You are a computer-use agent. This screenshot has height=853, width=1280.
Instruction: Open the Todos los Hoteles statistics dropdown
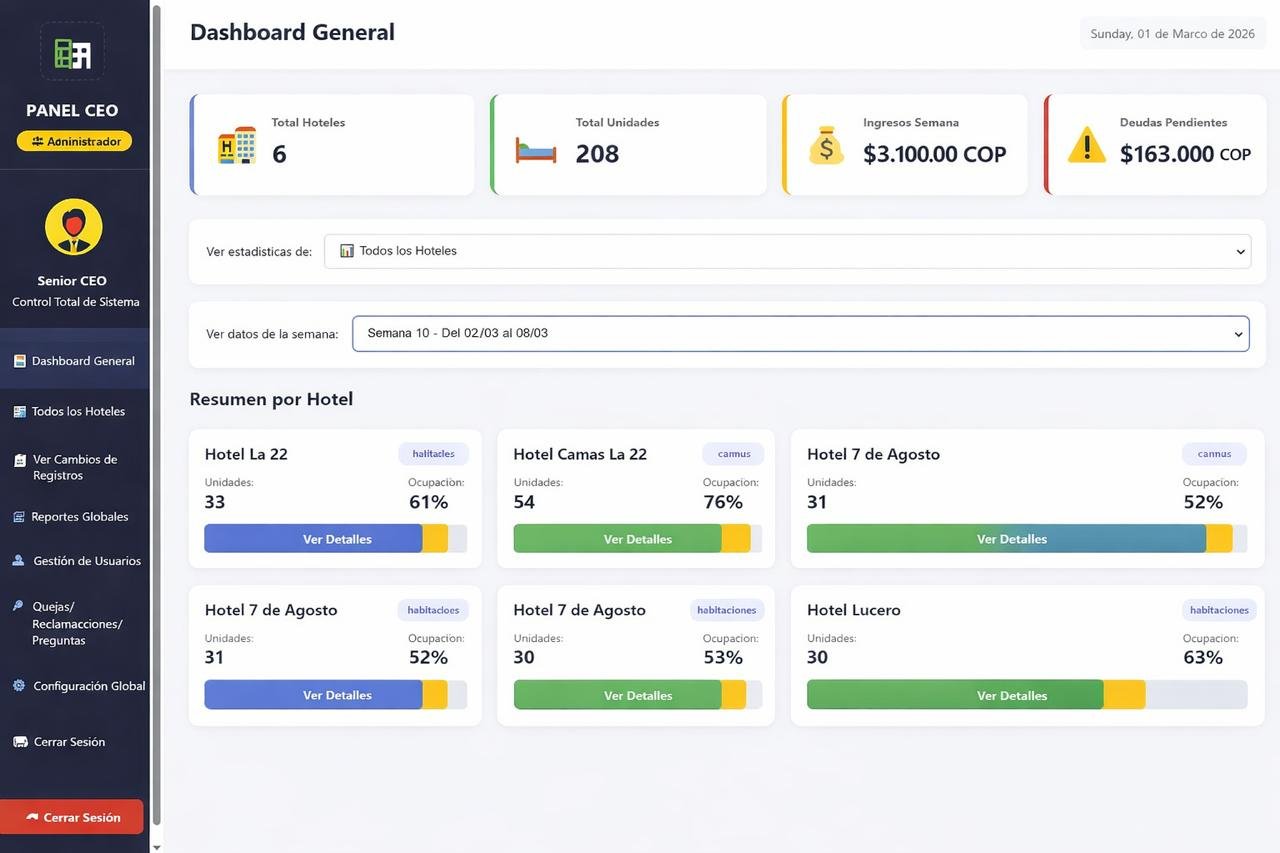click(x=787, y=251)
